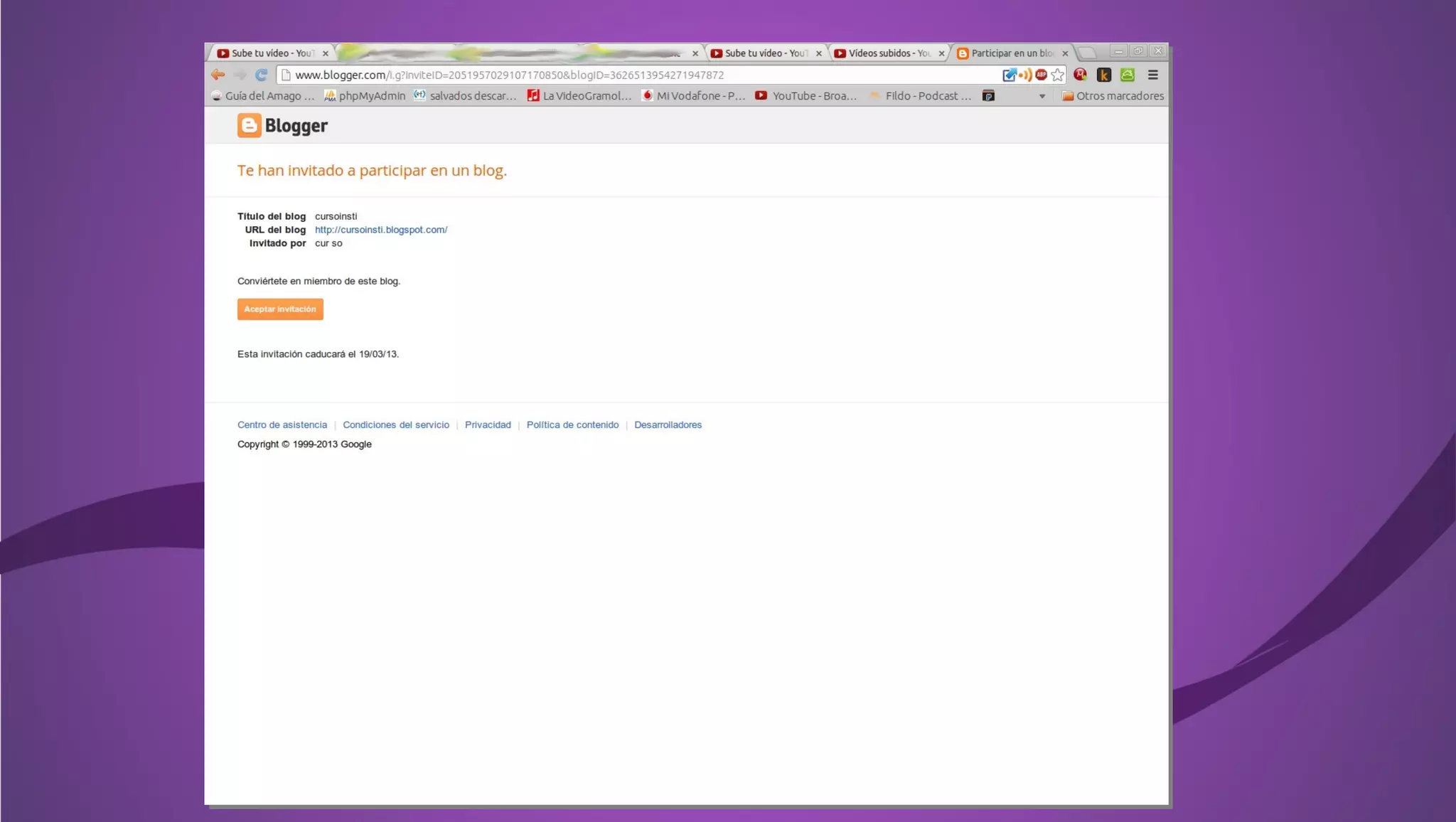This screenshot has width=1456, height=822.
Task: Reload the page with refresh icon
Action: (x=262, y=75)
